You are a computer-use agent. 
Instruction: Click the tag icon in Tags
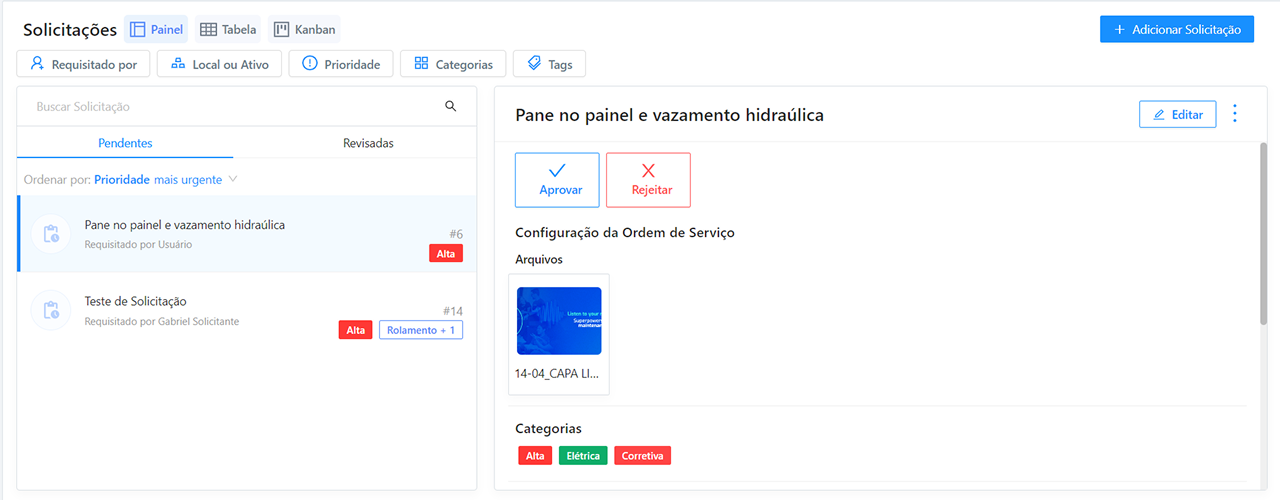click(x=534, y=63)
